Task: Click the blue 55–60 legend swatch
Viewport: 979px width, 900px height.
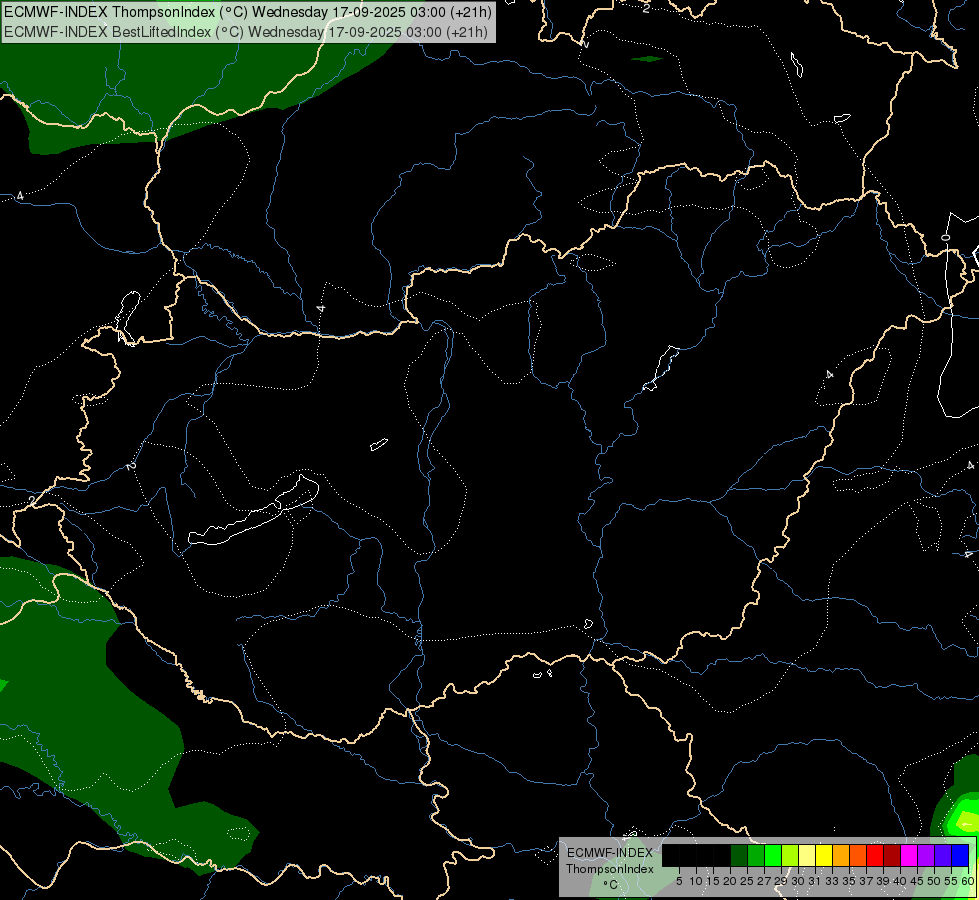Action: click(x=960, y=855)
